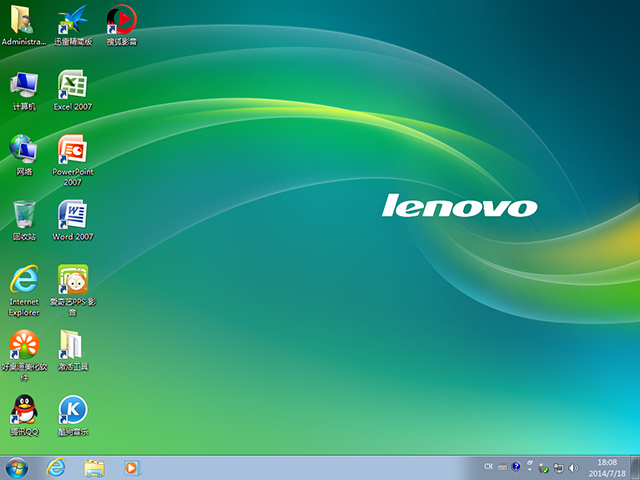
Task: Select the Recycle Bin icon
Action: (24, 215)
